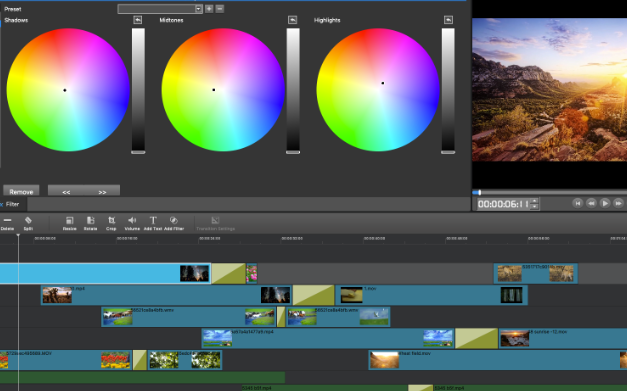Skip the preview to the start
This screenshot has height=391, width=627.
coord(577,203)
